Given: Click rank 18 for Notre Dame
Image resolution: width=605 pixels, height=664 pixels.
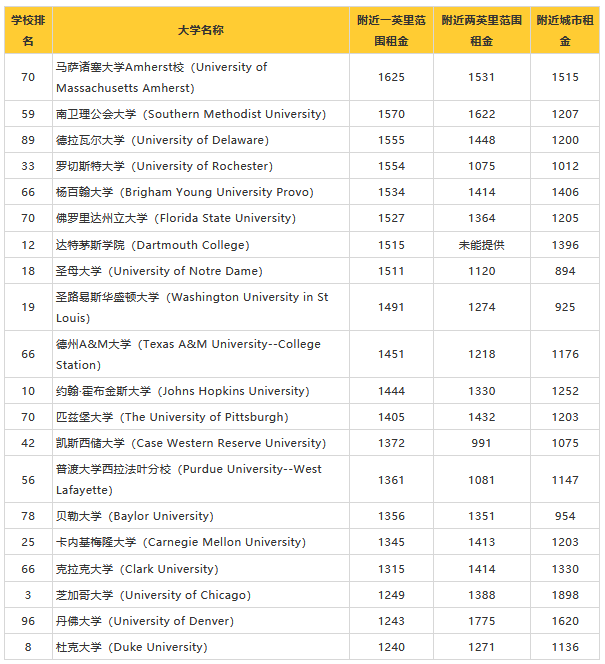Looking at the screenshot, I should [x=28, y=271].
